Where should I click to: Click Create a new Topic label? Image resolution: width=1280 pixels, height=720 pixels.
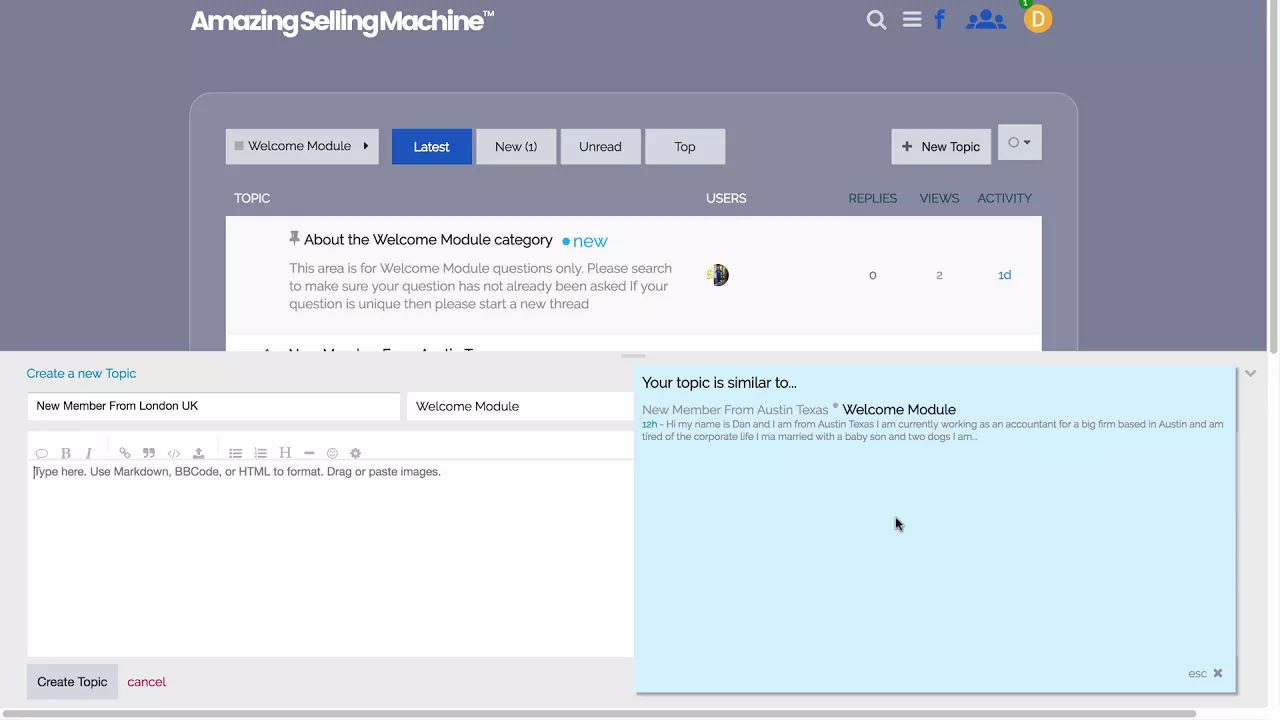81,373
